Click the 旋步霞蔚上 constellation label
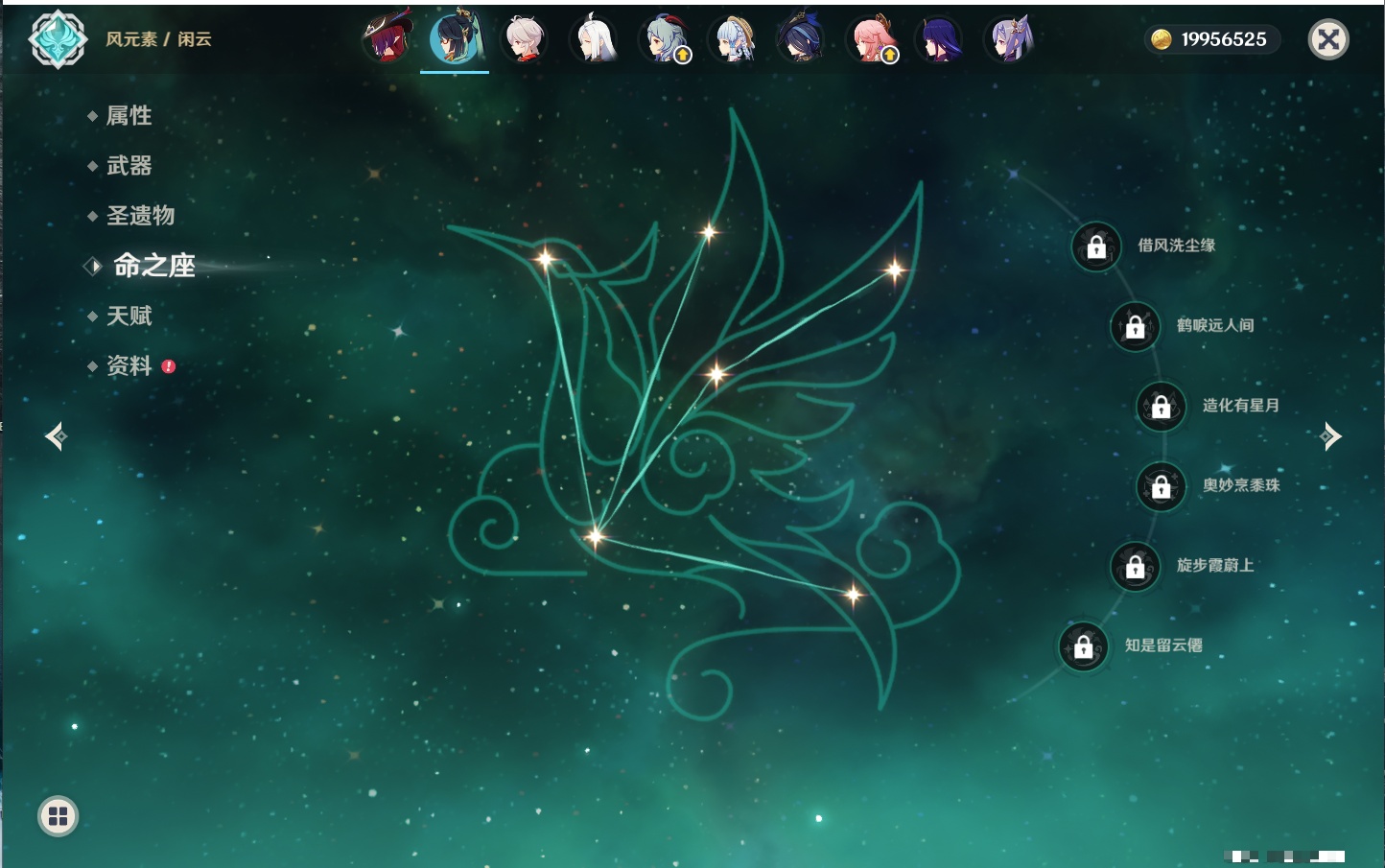The height and width of the screenshot is (868, 1385). (1215, 565)
